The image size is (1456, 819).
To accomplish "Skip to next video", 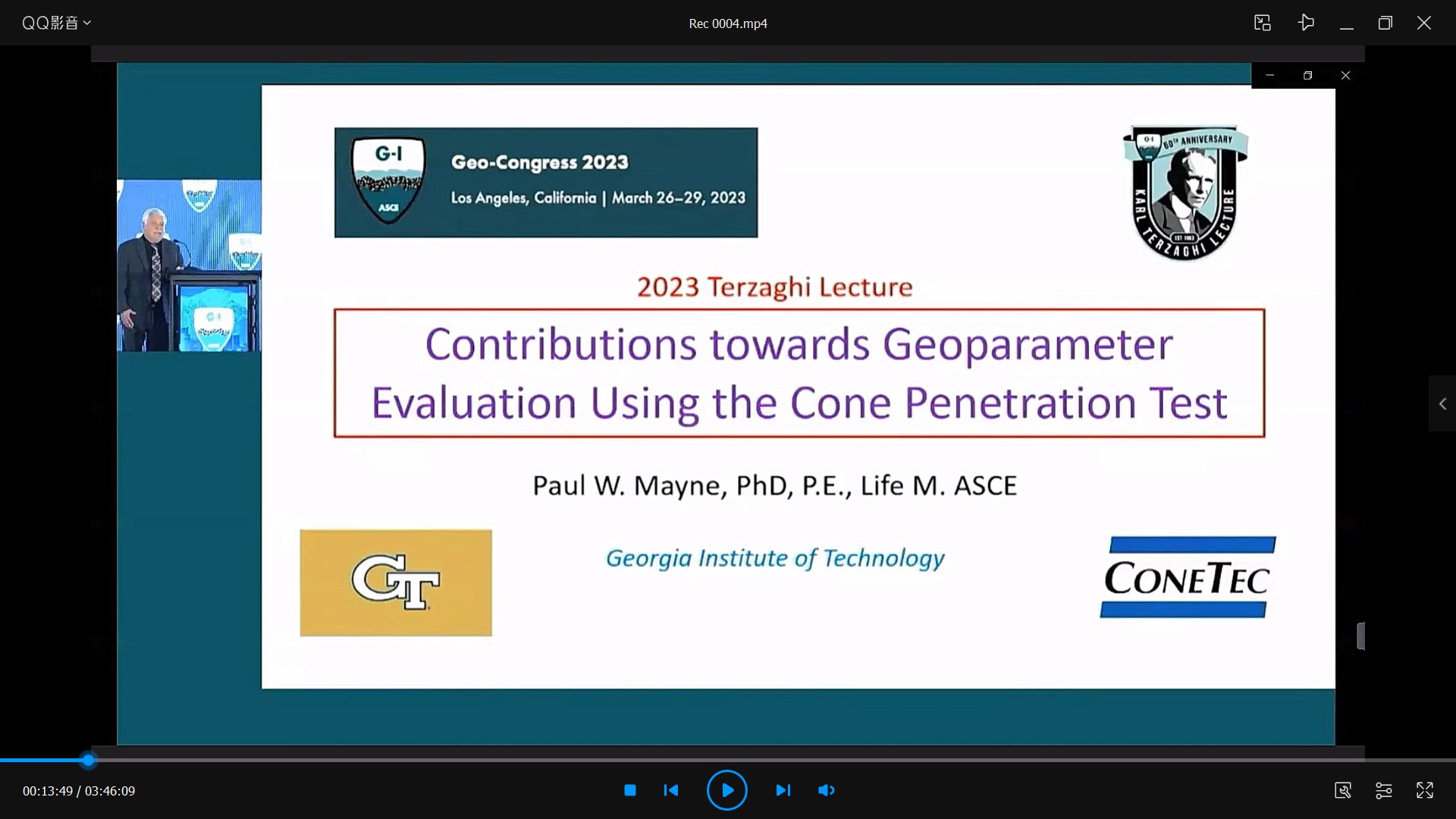I will point(783,790).
